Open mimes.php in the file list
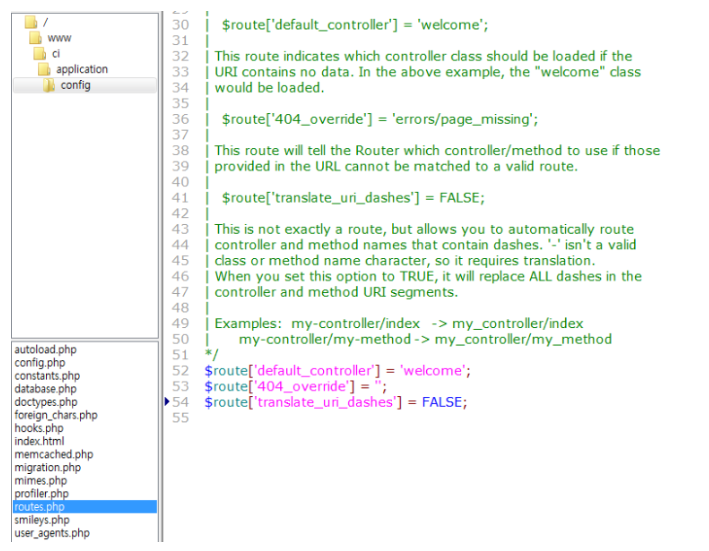 coord(41,480)
